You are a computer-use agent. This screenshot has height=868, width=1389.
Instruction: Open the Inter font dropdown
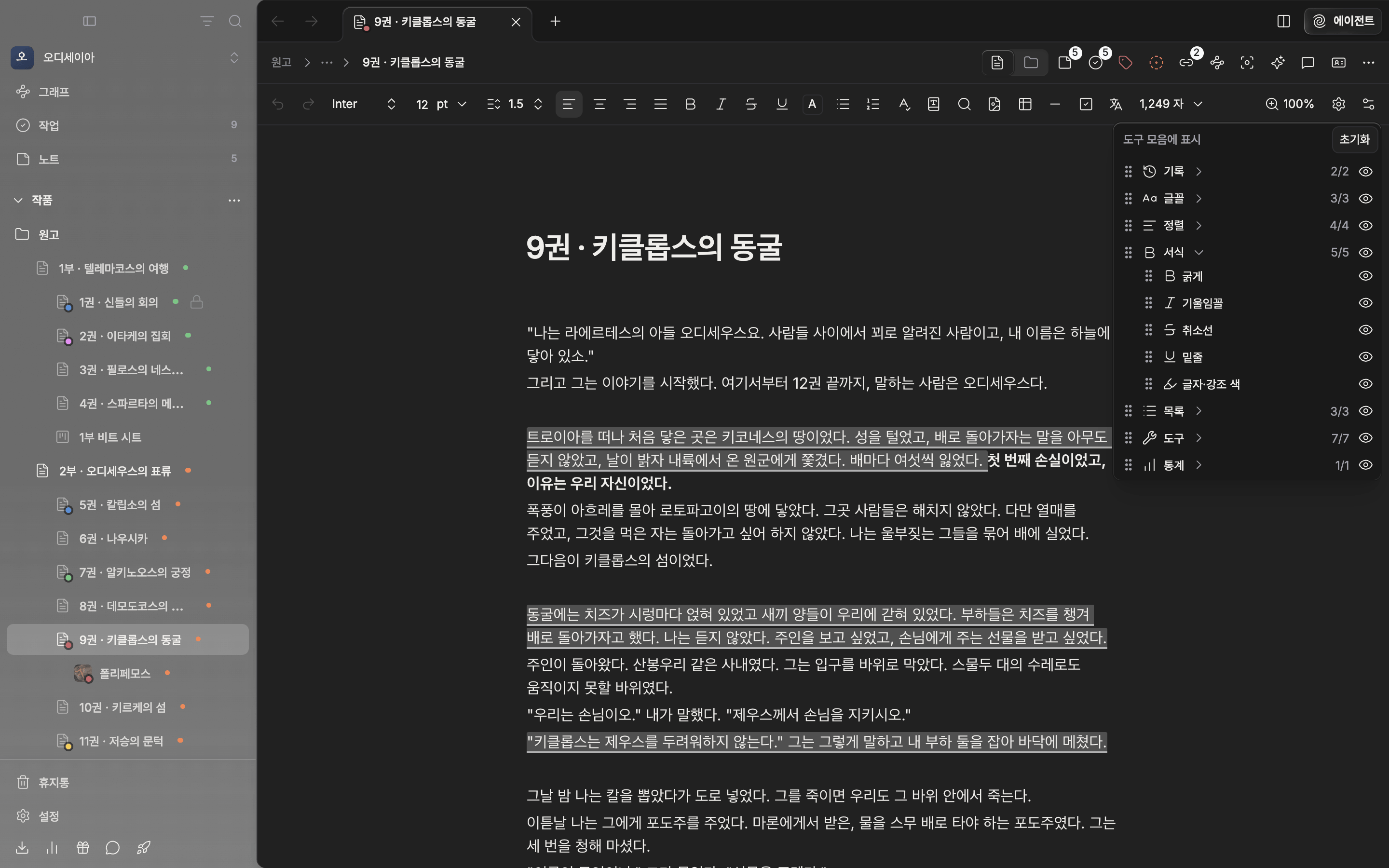pos(364,104)
